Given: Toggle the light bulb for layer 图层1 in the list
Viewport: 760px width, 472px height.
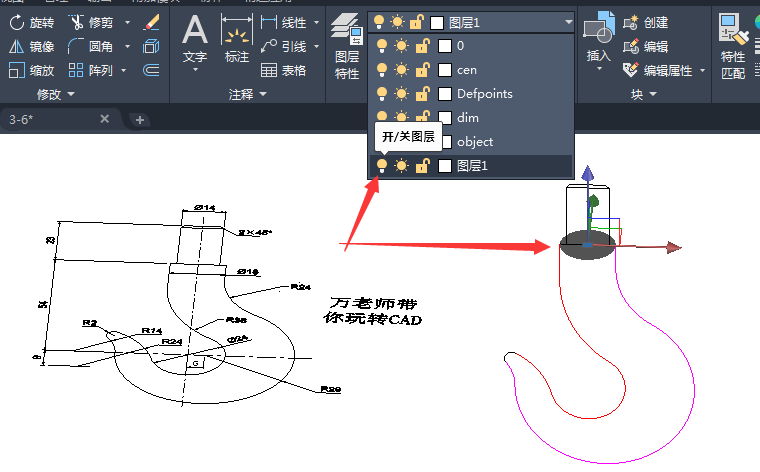Looking at the screenshot, I should click(382, 166).
